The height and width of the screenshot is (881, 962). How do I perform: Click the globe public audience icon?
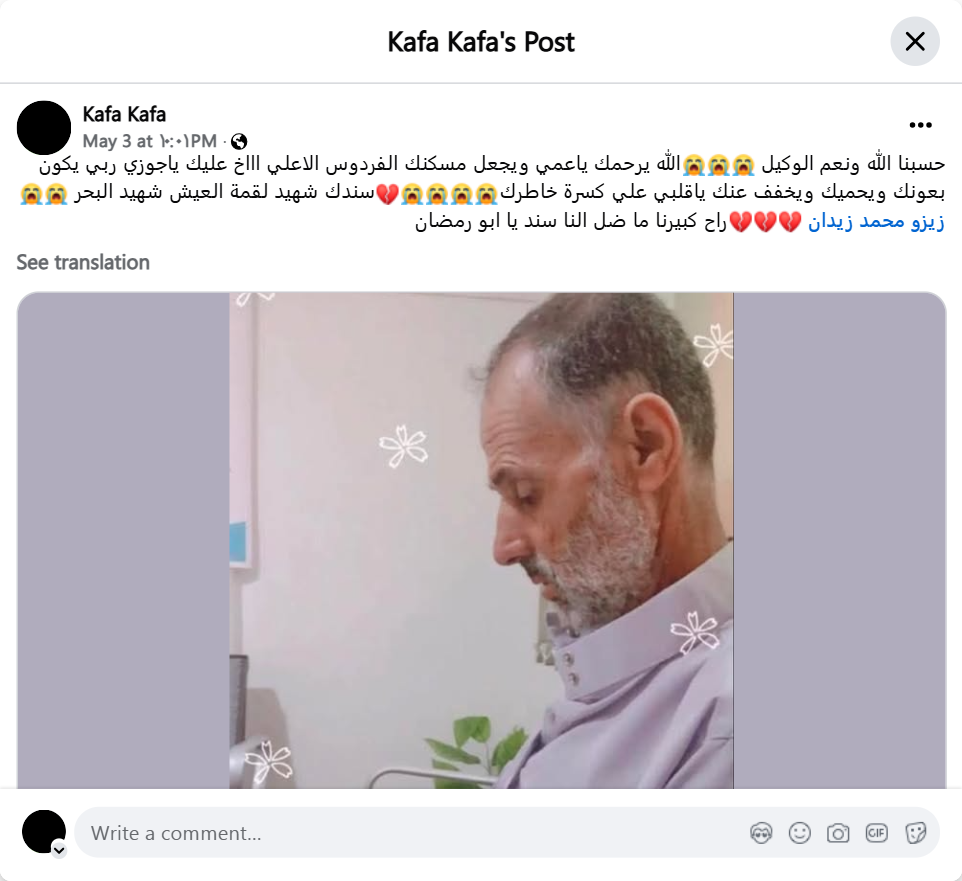click(x=239, y=142)
